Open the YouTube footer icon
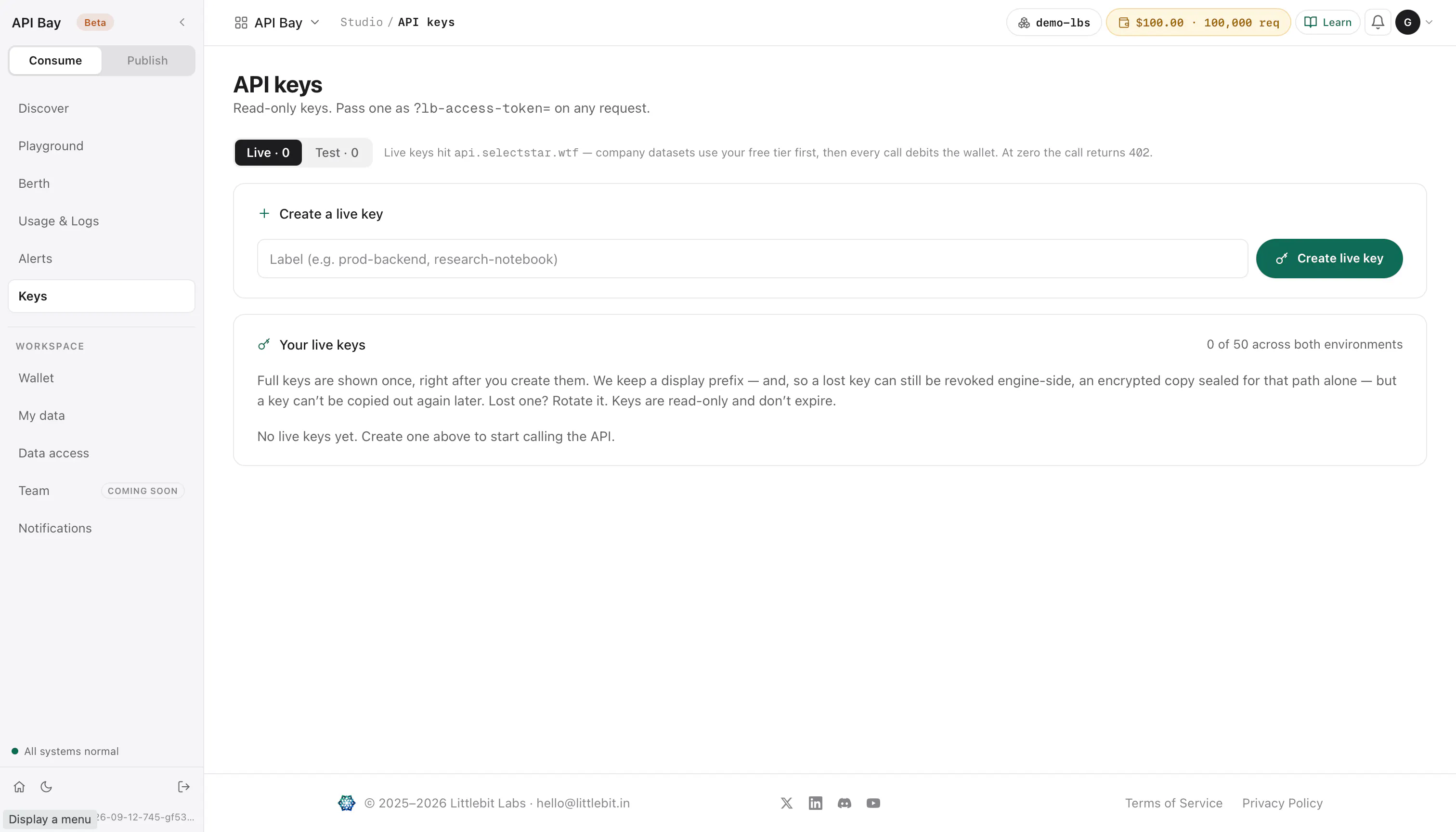The width and height of the screenshot is (1456, 832). (x=873, y=803)
